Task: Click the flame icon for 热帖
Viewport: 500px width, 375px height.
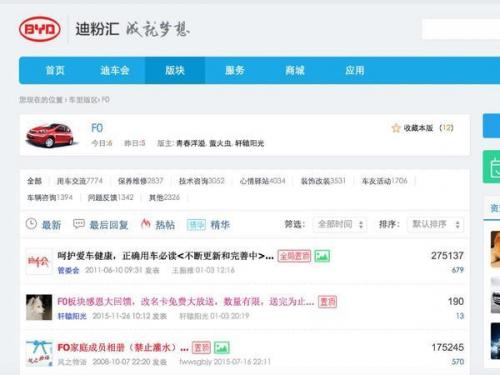Action: [146, 224]
